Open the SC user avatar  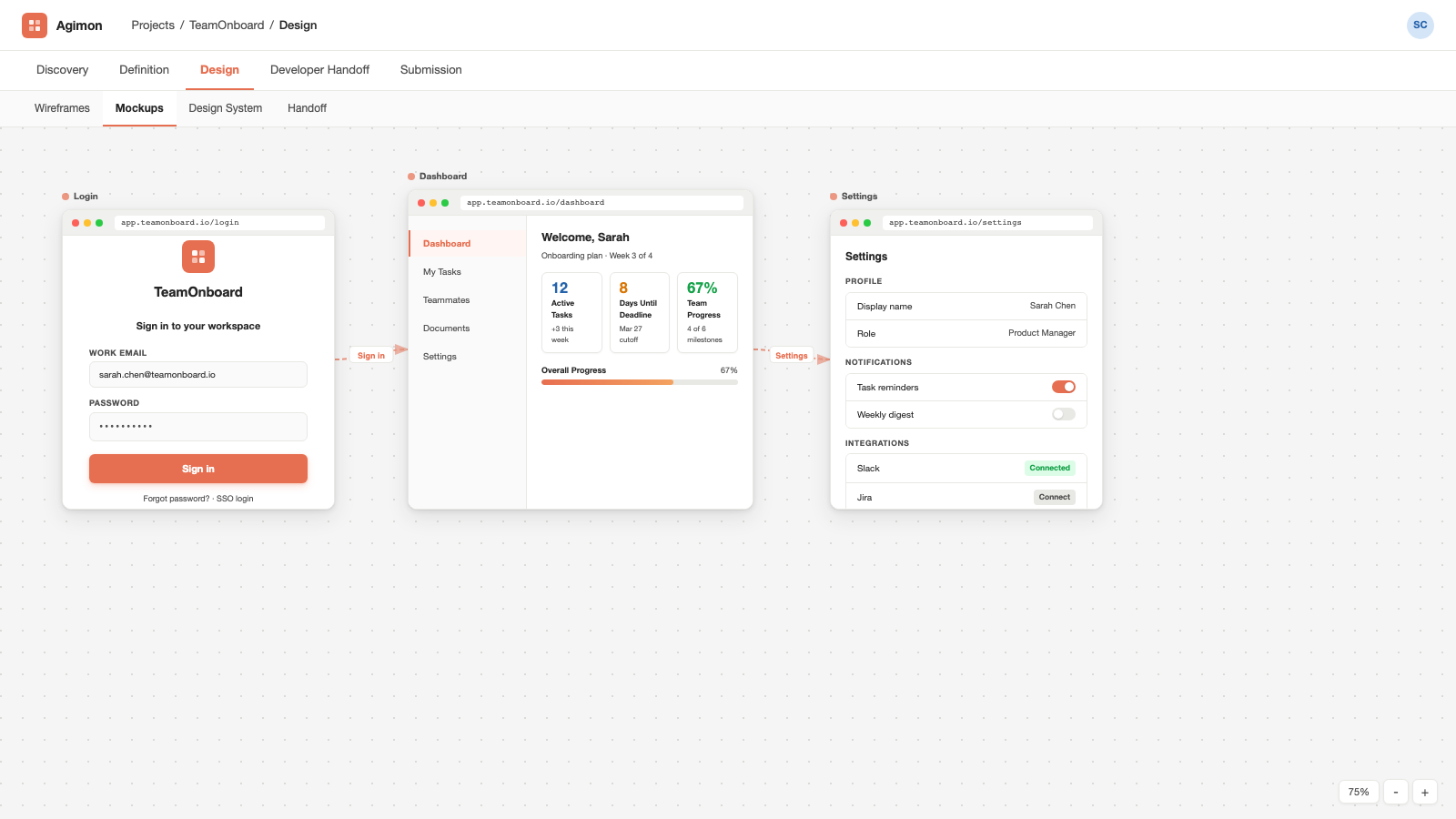pyautogui.click(x=1420, y=25)
